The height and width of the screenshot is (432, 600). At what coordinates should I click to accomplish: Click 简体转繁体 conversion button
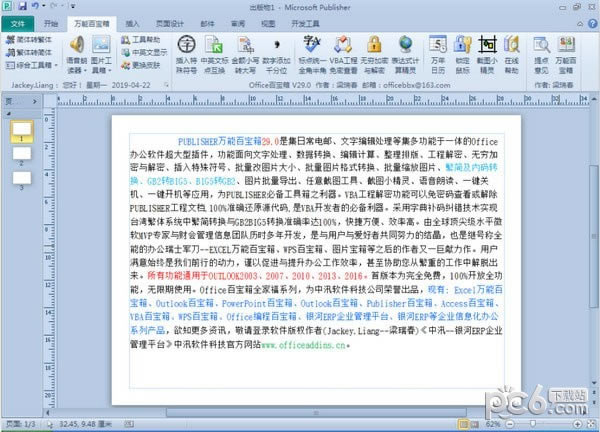pyautogui.click(x=29, y=39)
